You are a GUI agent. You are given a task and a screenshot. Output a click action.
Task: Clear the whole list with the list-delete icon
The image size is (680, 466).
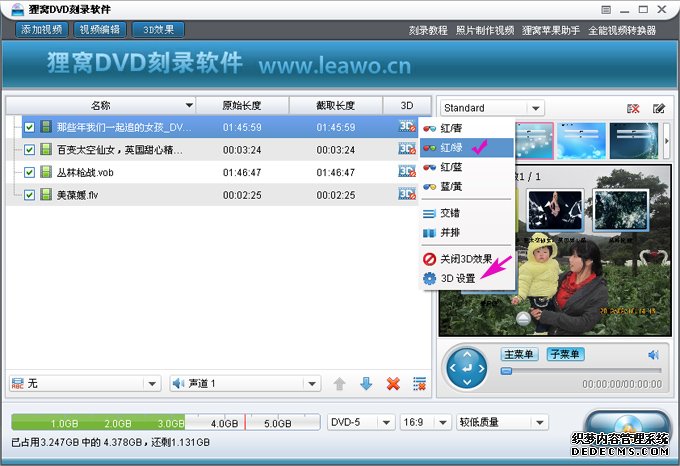pyautogui.click(x=419, y=384)
